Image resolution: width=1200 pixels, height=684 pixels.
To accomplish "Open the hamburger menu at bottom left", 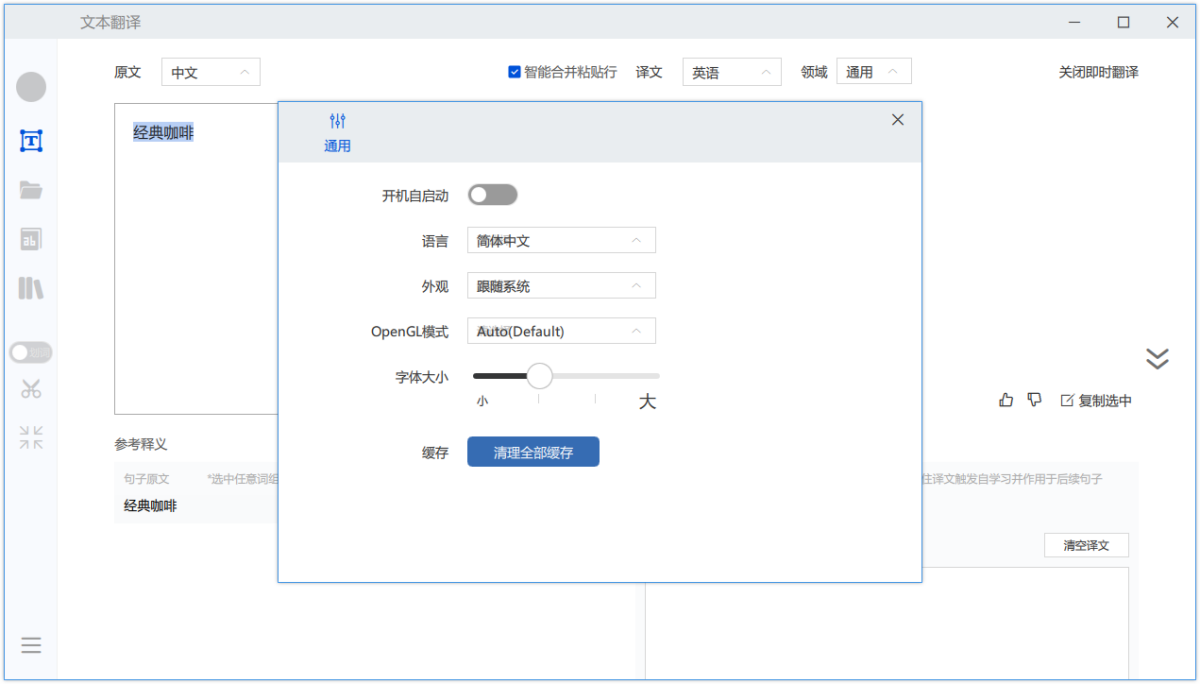I will pyautogui.click(x=31, y=645).
